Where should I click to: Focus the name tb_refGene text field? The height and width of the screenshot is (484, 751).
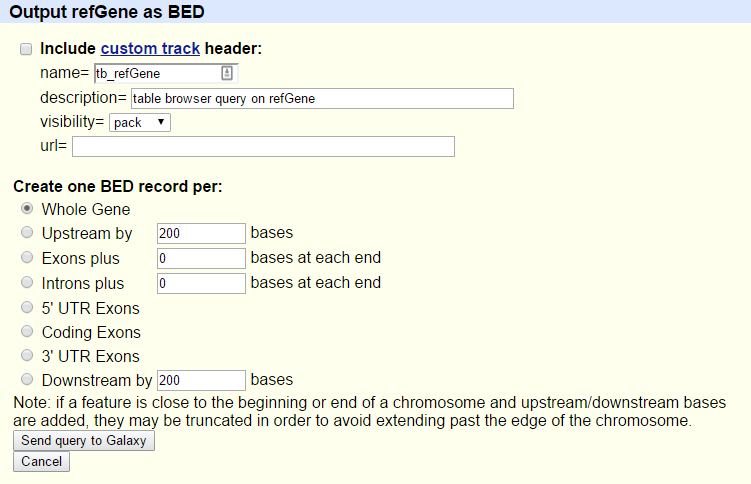coord(166,73)
